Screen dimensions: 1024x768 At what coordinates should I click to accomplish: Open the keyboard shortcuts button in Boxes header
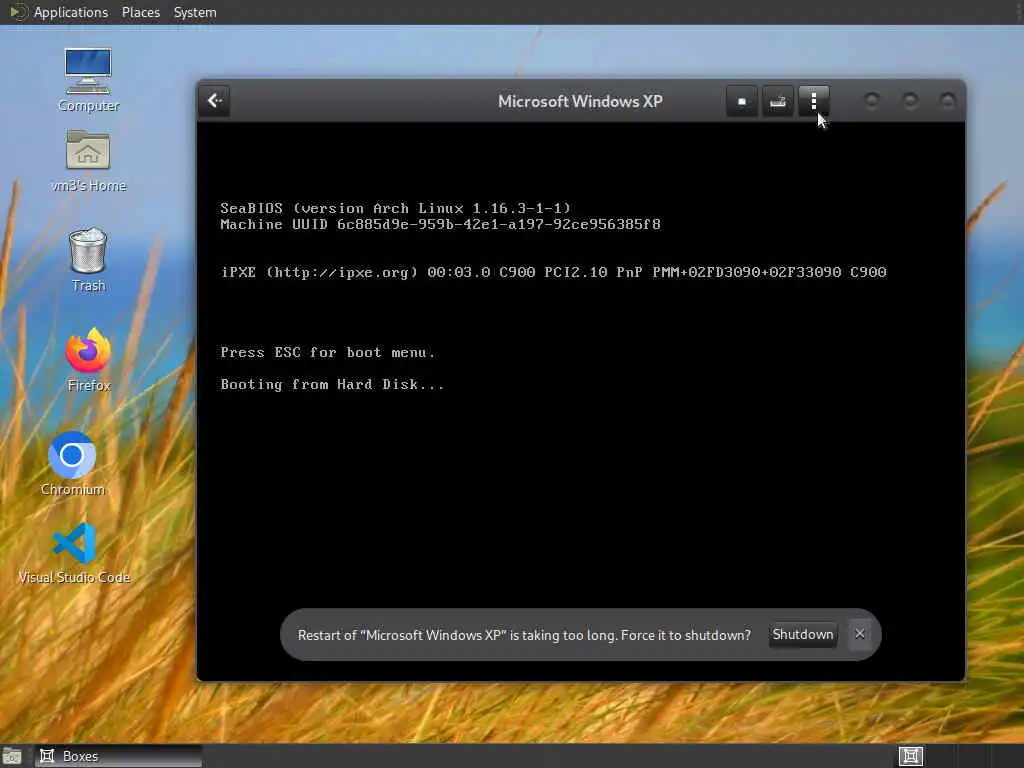click(x=778, y=101)
